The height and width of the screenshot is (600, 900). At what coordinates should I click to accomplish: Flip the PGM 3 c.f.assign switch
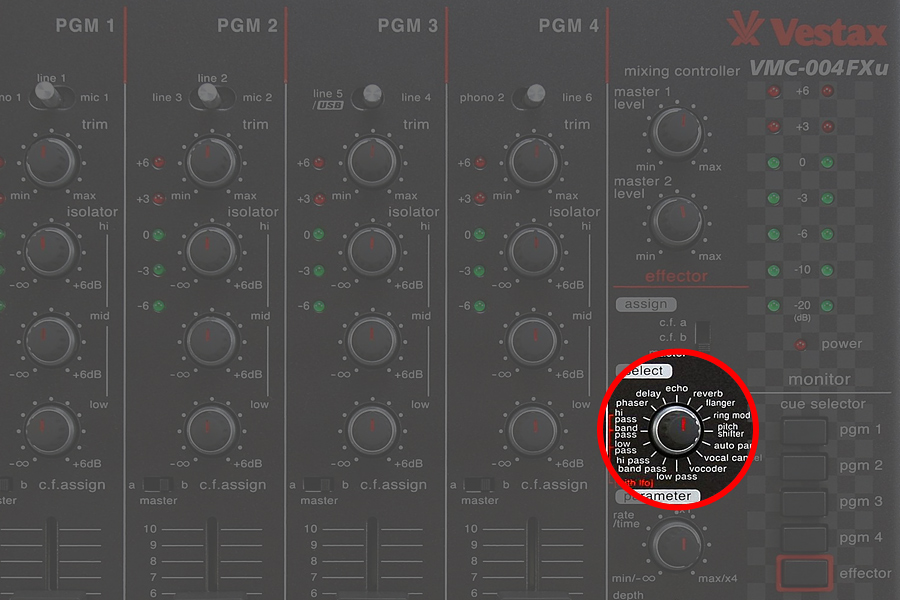pos(314,485)
